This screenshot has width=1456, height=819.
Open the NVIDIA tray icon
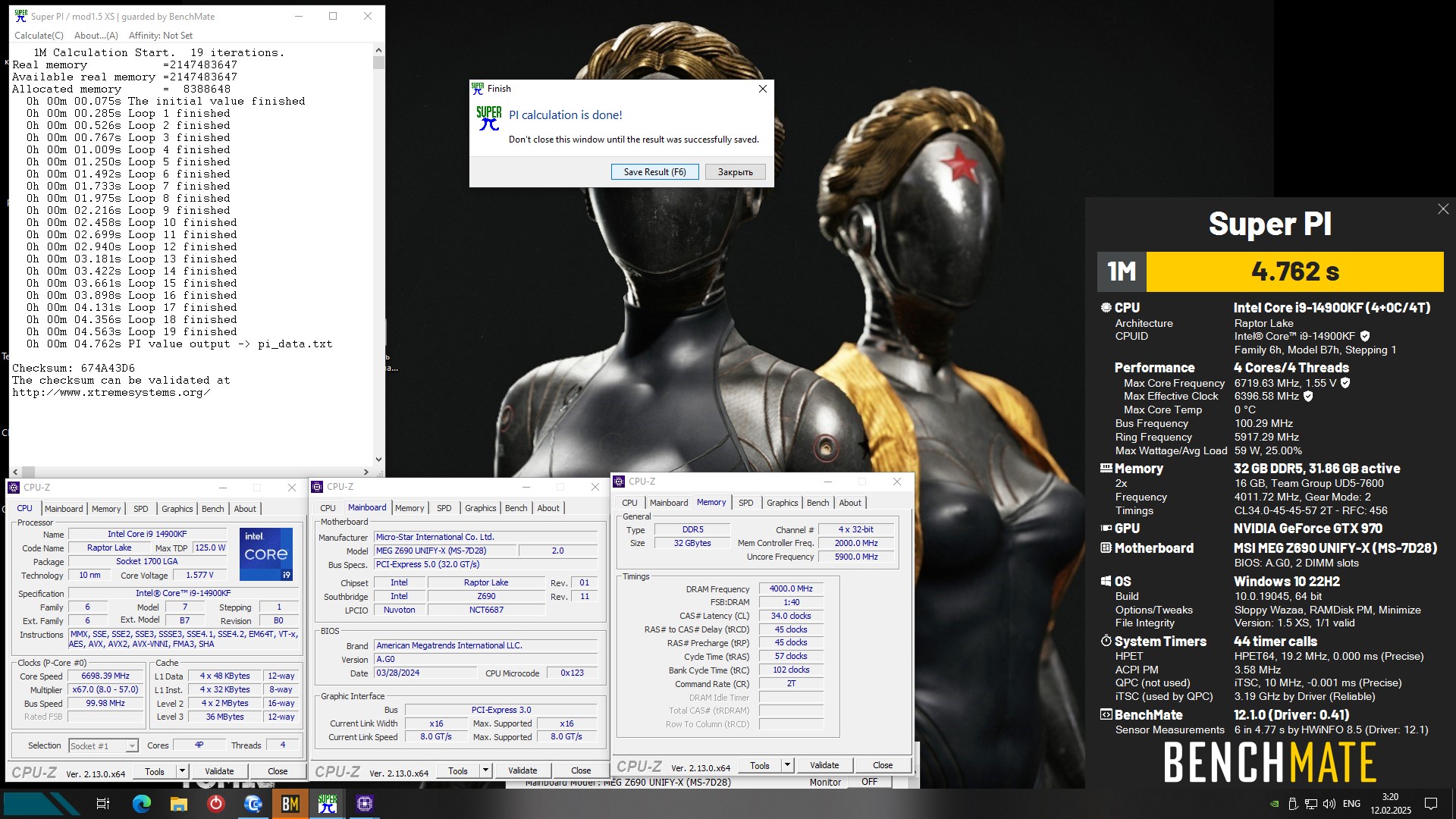point(1274,804)
